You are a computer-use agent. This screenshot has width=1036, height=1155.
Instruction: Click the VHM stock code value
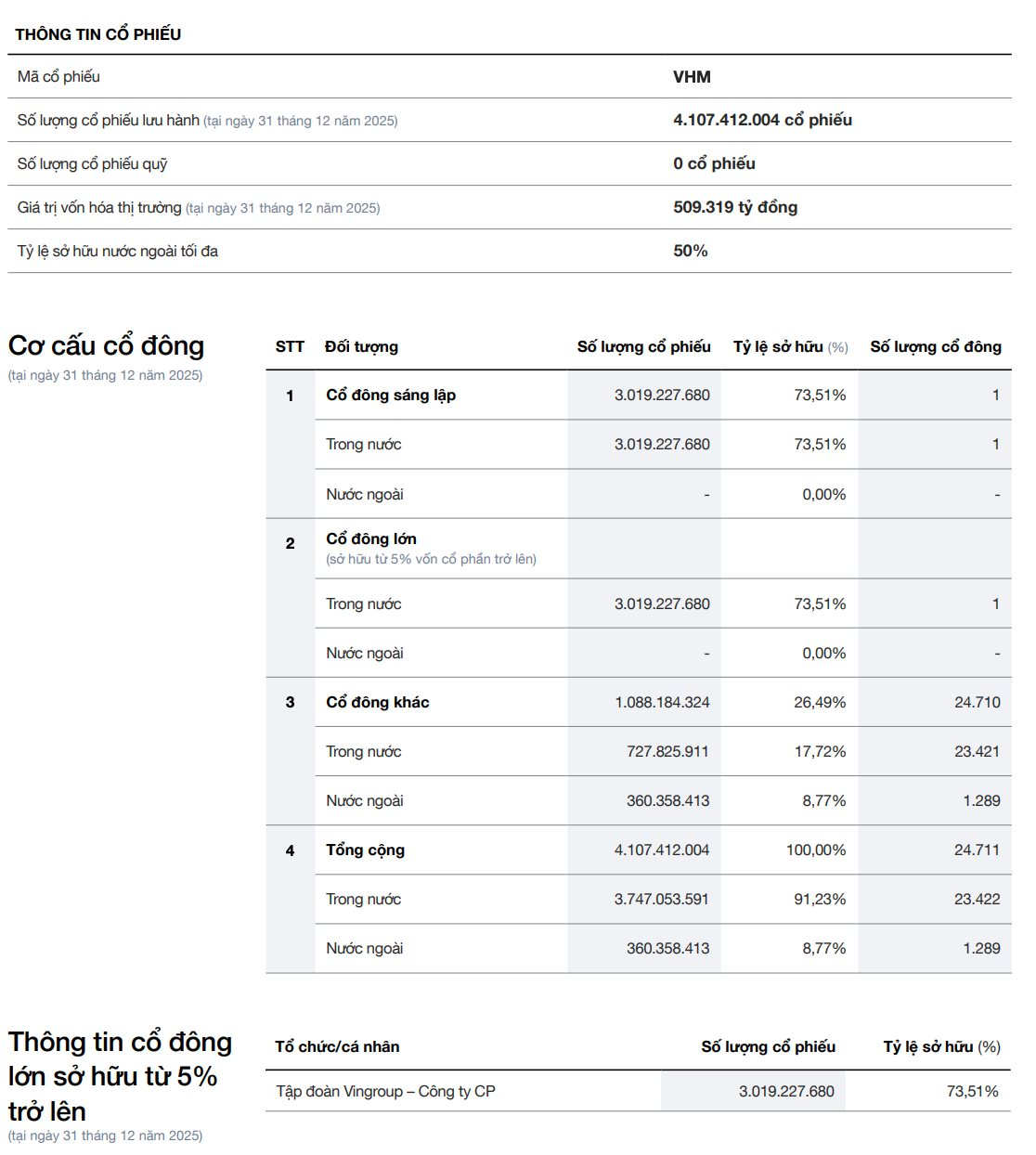pos(692,77)
